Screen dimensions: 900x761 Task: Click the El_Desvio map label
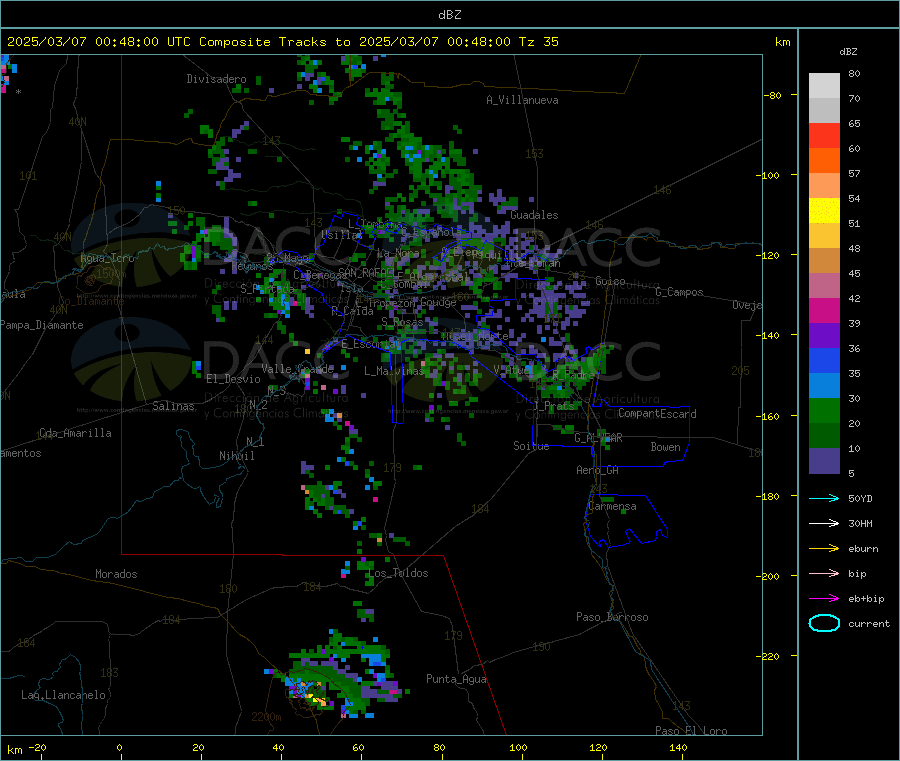coord(233,379)
